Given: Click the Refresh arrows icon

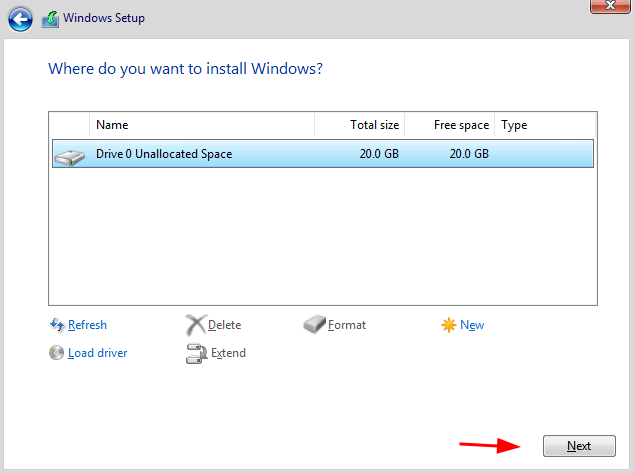Looking at the screenshot, I should pos(57,325).
